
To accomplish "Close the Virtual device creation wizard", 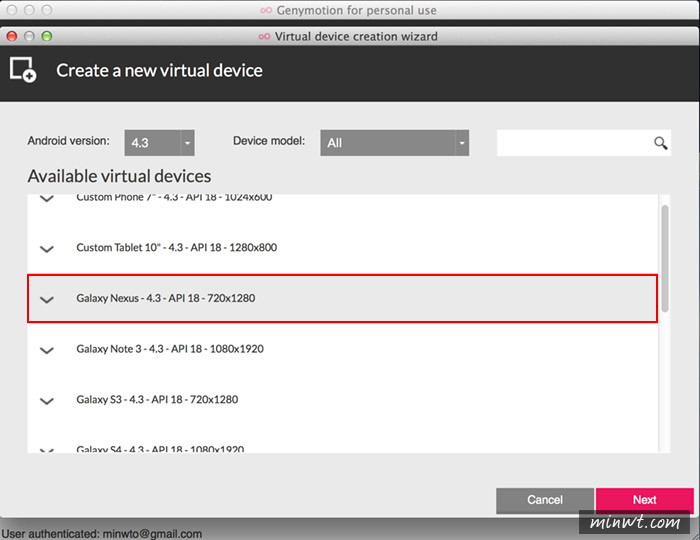I will click(12, 36).
